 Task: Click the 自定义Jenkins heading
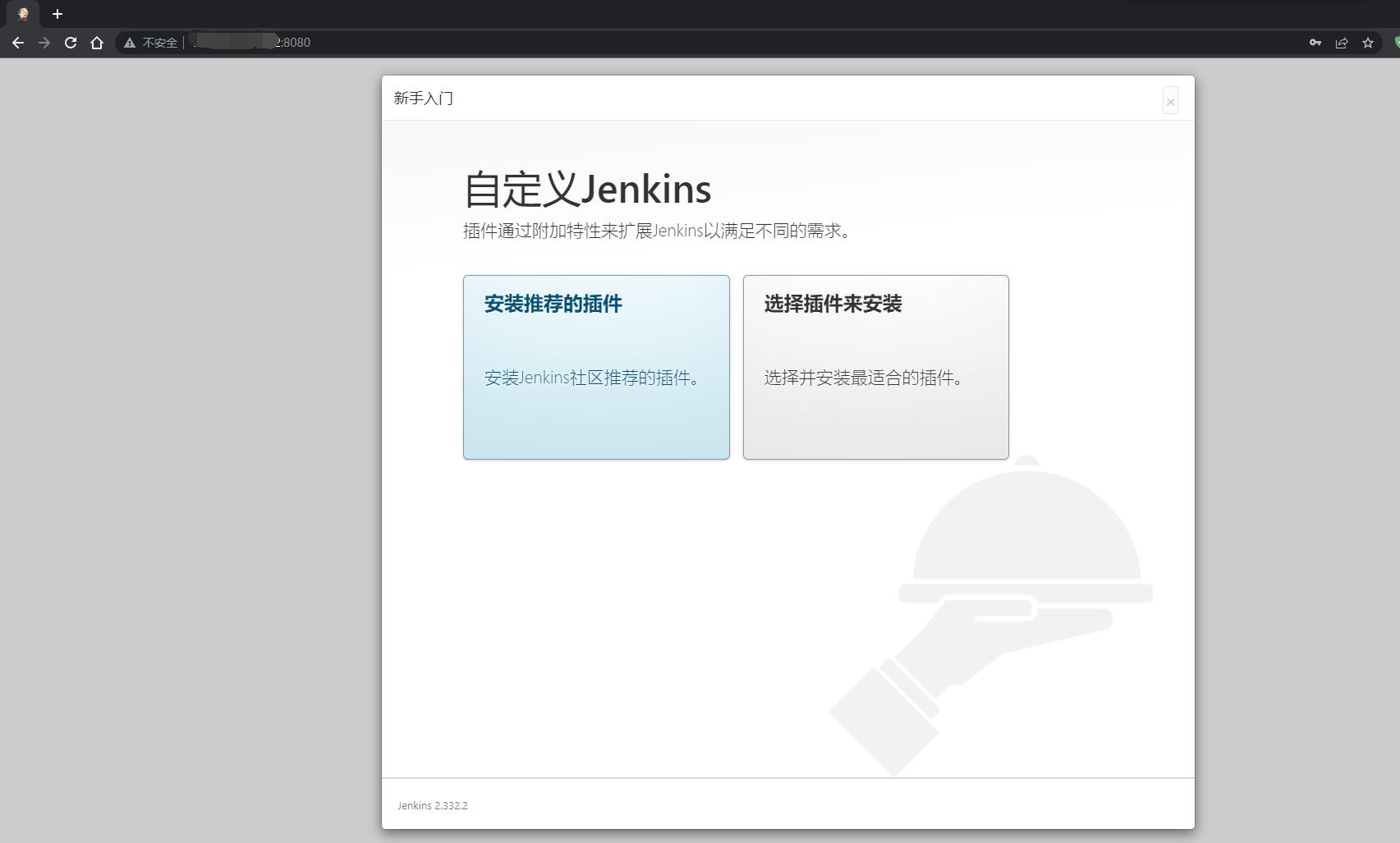click(587, 190)
